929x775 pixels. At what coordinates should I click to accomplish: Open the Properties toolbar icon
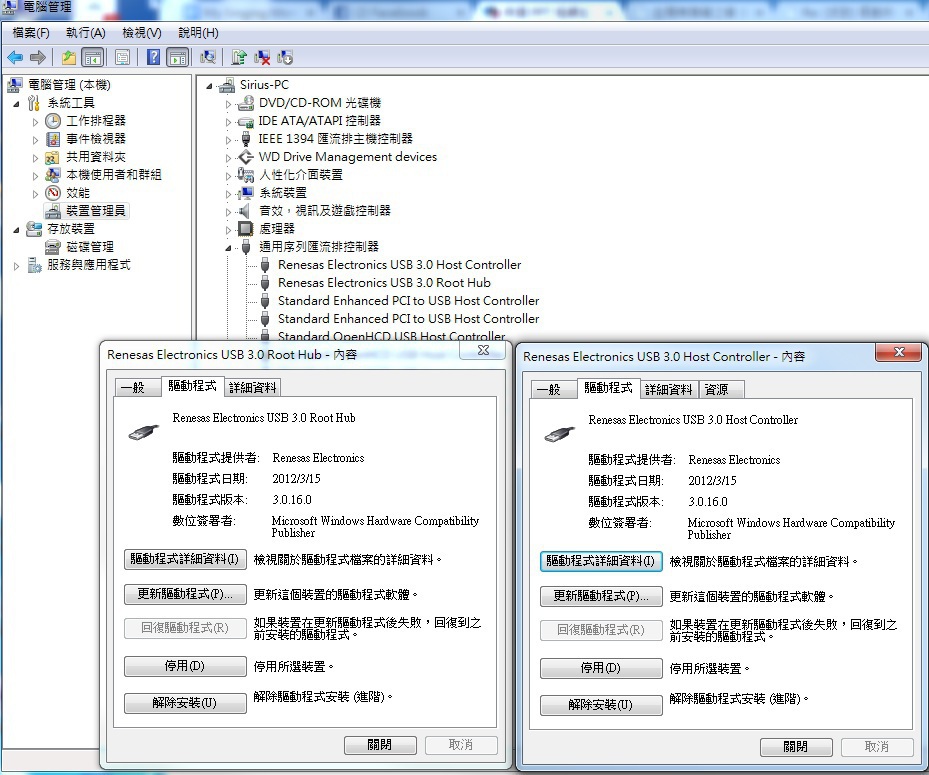click(x=122, y=57)
